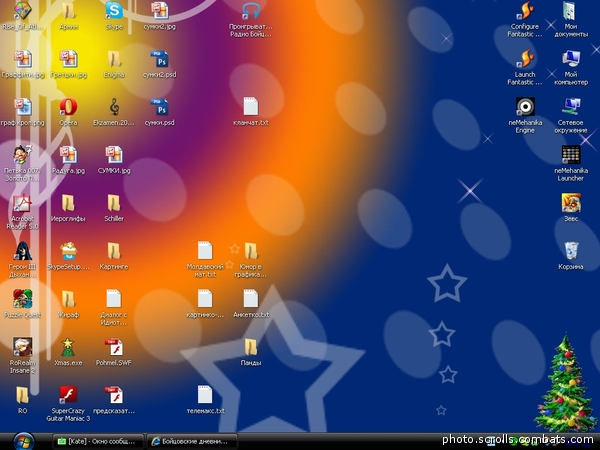Select the Корзина recycle bin

tap(571, 251)
